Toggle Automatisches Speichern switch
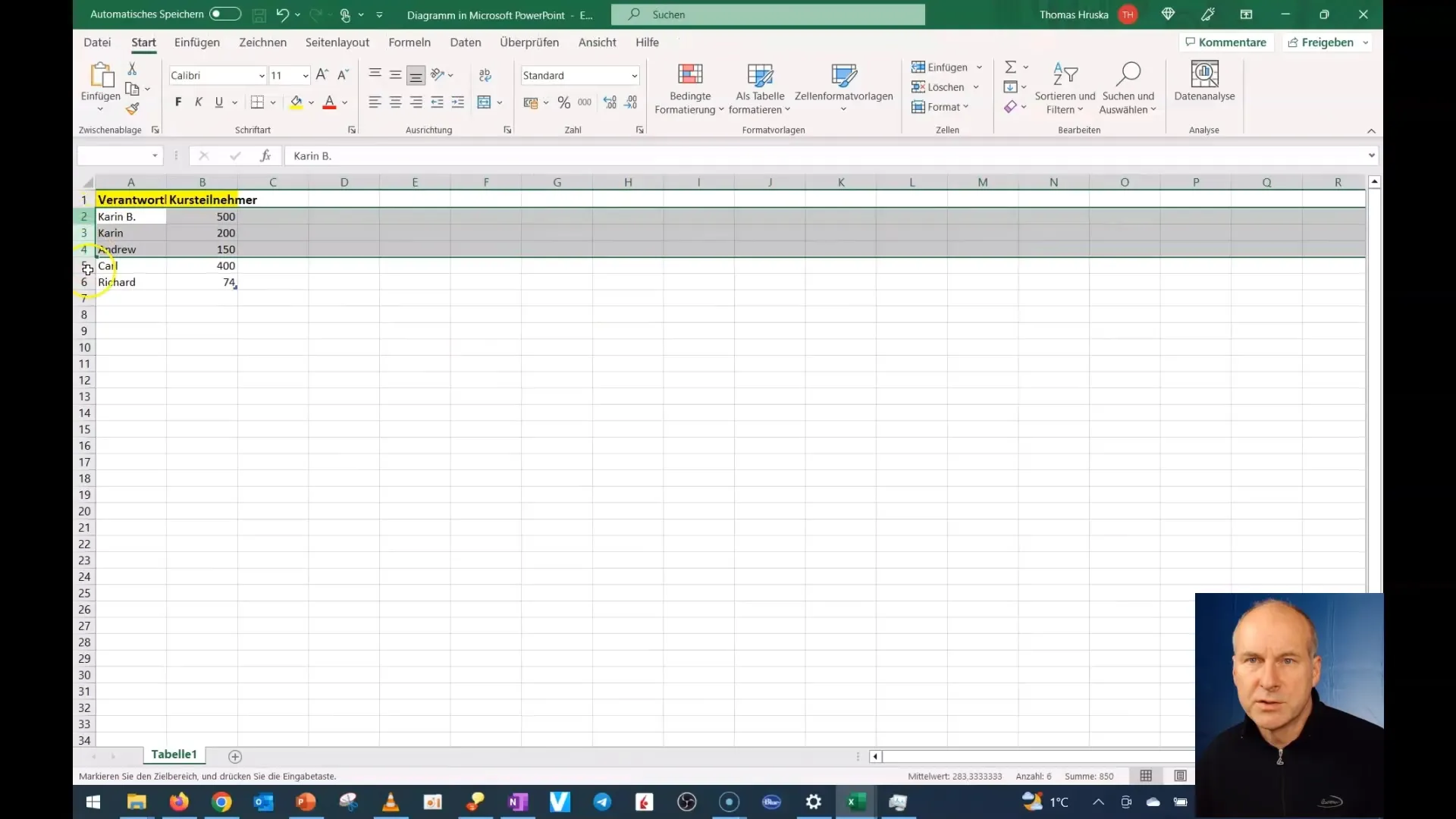Viewport: 1456px width, 819px height. (x=224, y=14)
